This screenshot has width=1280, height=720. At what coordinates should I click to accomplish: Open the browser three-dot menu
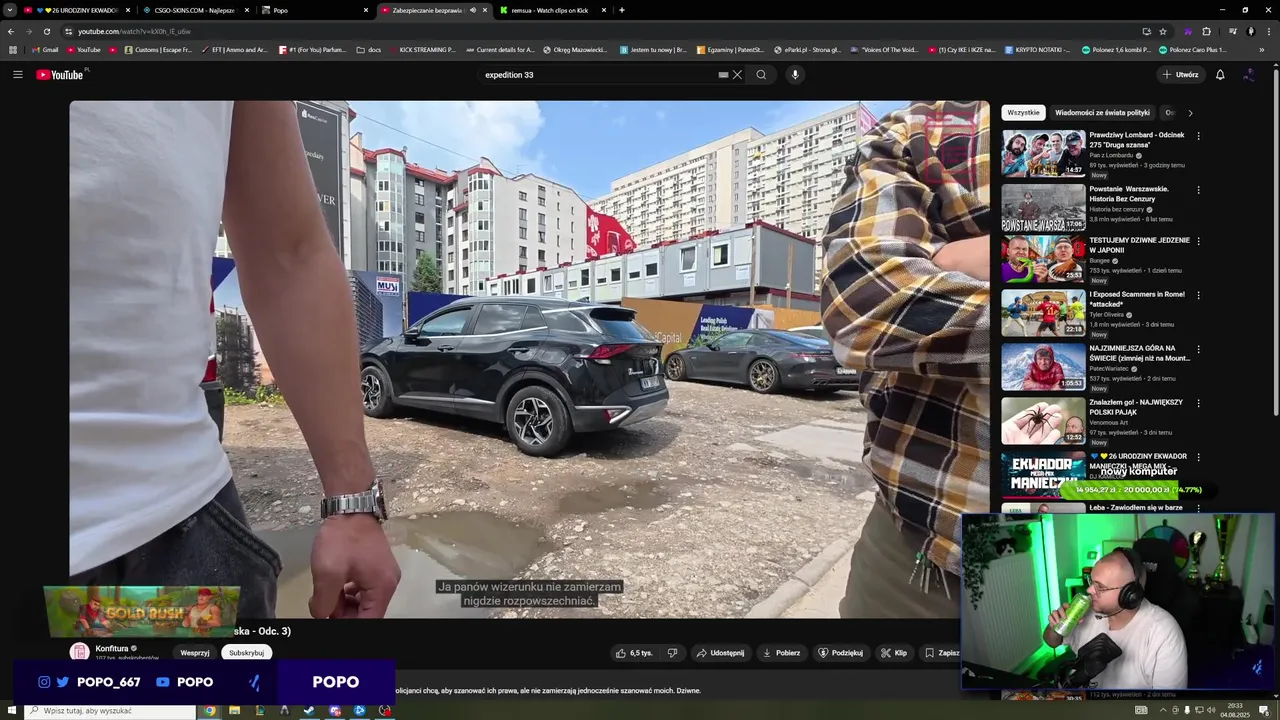[1267, 31]
